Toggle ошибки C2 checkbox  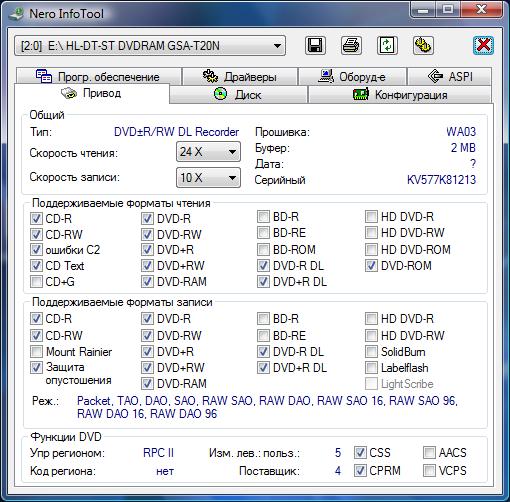pos(36,250)
